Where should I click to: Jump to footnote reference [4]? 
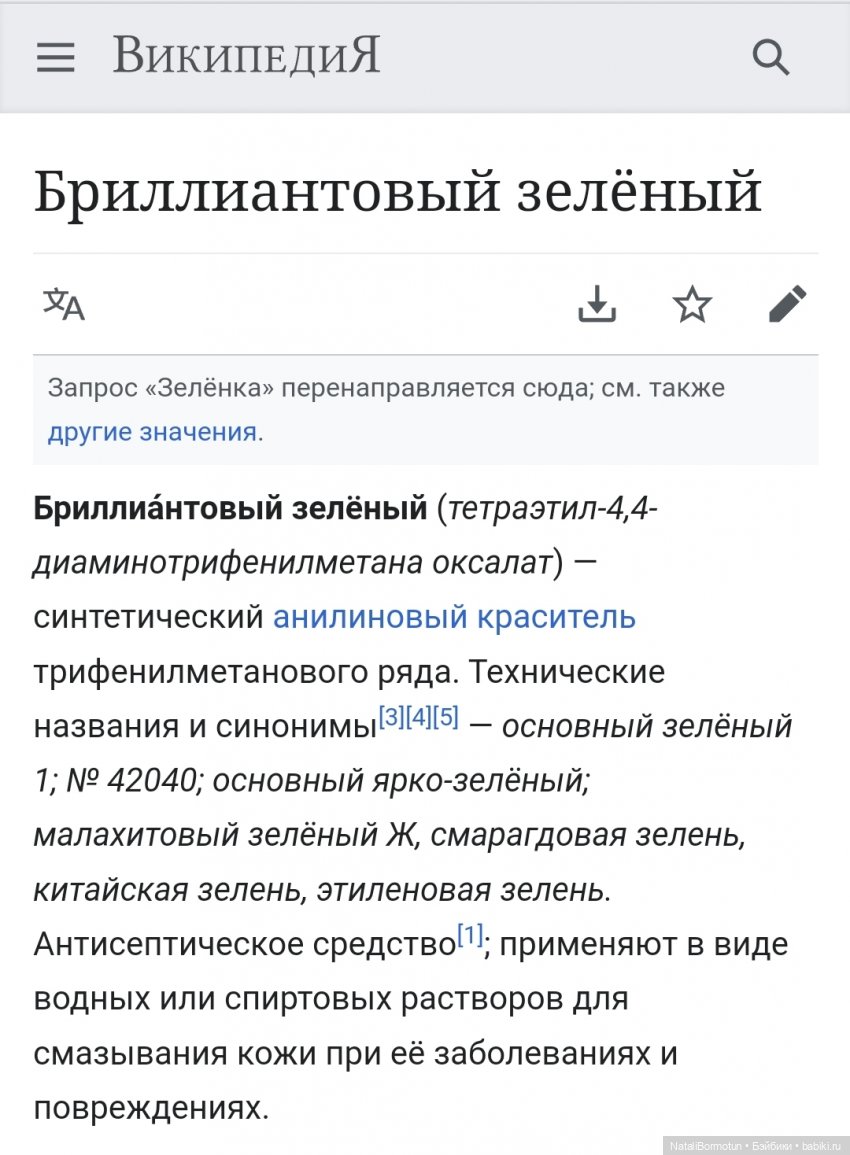coord(418,718)
